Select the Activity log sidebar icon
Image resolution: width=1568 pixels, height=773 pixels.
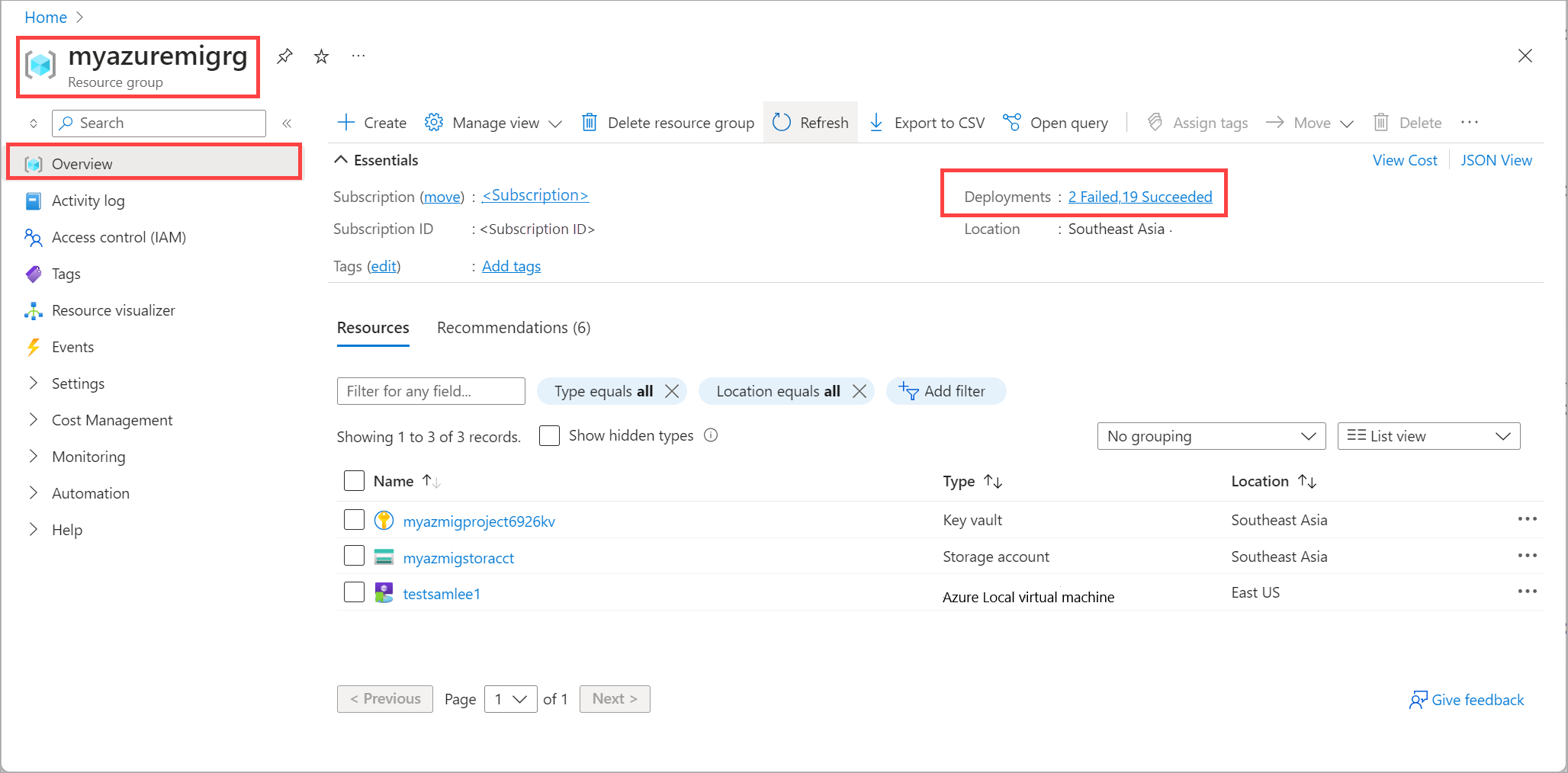click(33, 200)
